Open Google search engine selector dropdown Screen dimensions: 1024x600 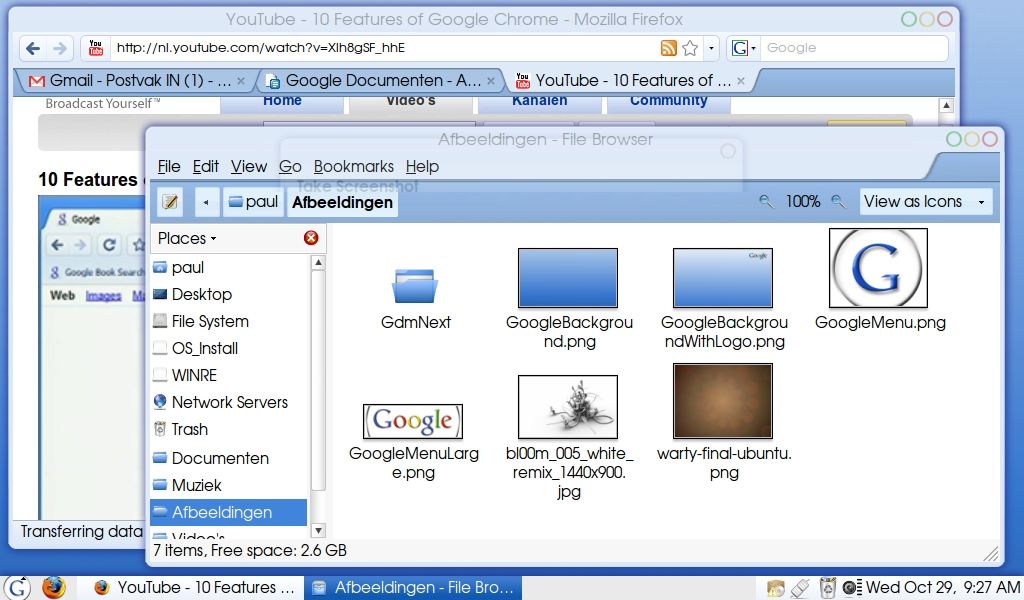(743, 48)
